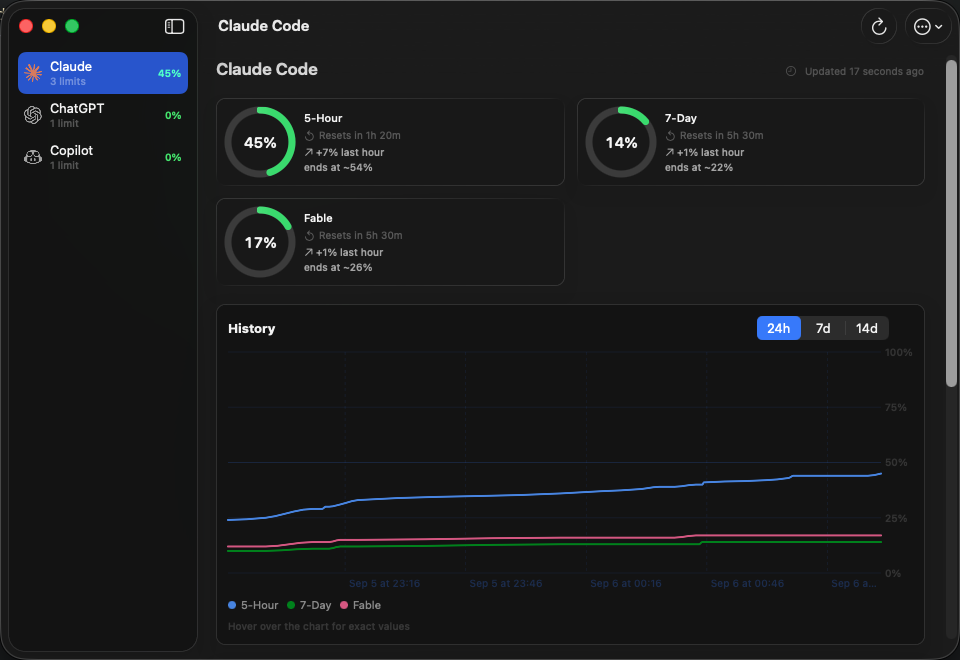This screenshot has height=660, width=960.
Task: Switch history range to 24h
Action: pos(778,328)
